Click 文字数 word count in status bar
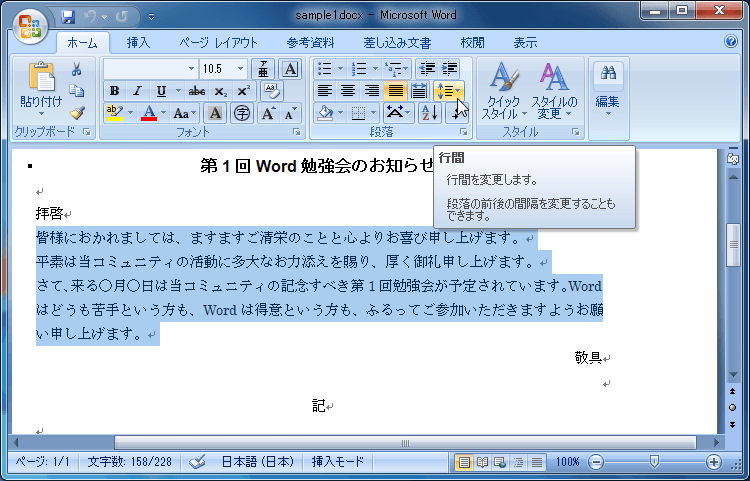Image resolution: width=750 pixels, height=481 pixels. tap(129, 462)
